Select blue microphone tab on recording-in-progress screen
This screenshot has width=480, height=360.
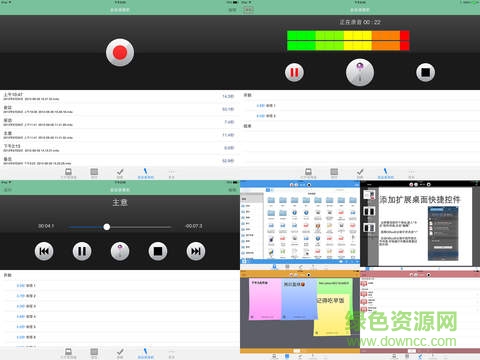(386, 173)
